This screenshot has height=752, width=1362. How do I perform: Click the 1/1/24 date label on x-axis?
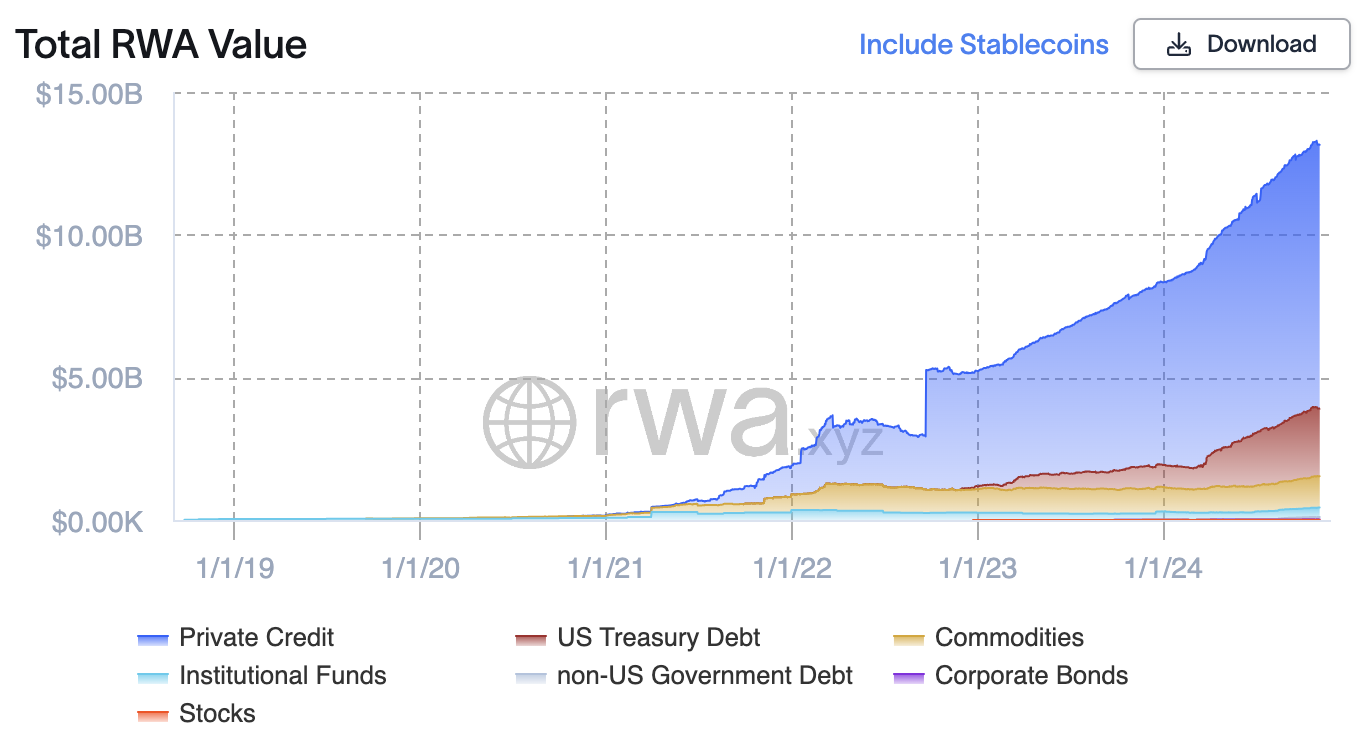click(x=1165, y=566)
